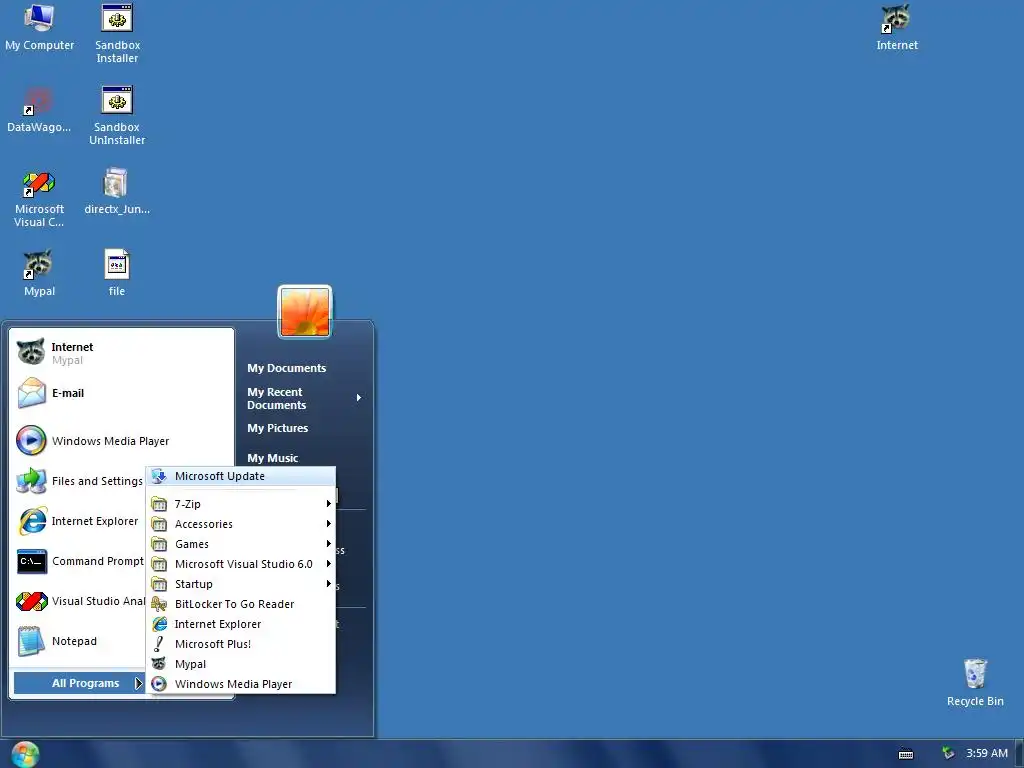Launch Sandbox UnInstaller desktop icon
Image resolution: width=1024 pixels, height=768 pixels.
pyautogui.click(x=117, y=115)
